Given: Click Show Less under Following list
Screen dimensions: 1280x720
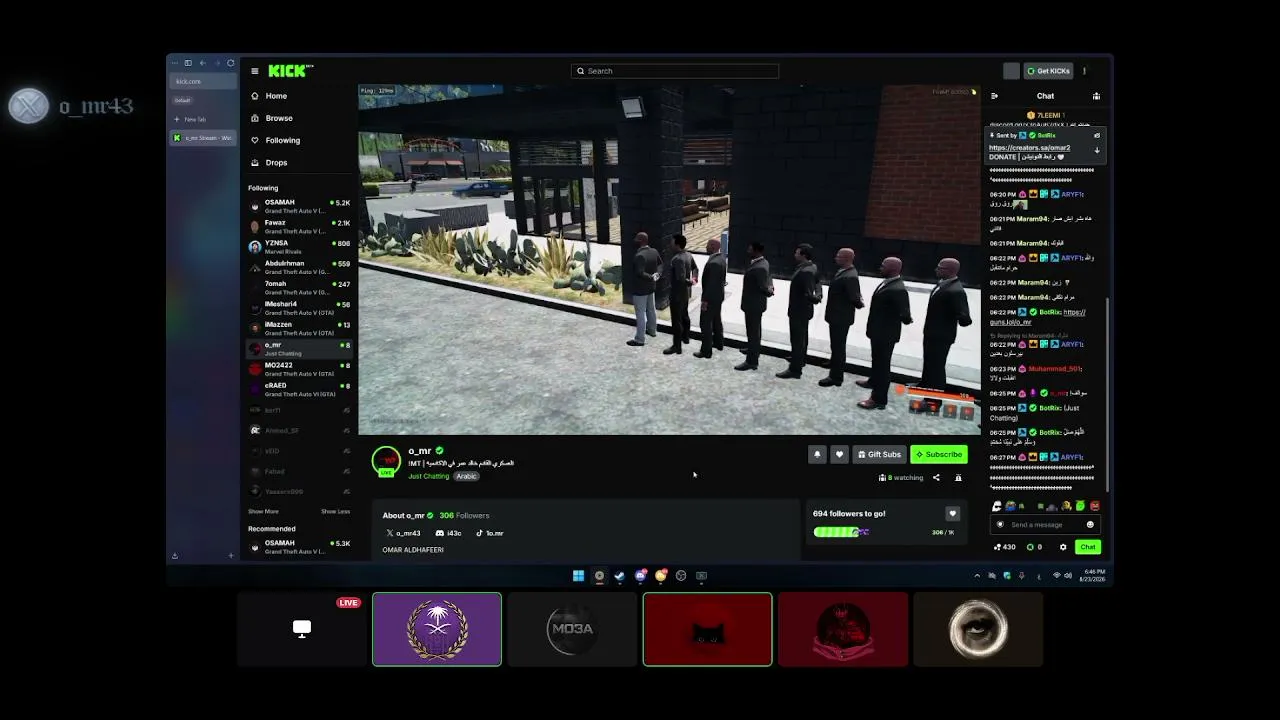Looking at the screenshot, I should point(336,511).
